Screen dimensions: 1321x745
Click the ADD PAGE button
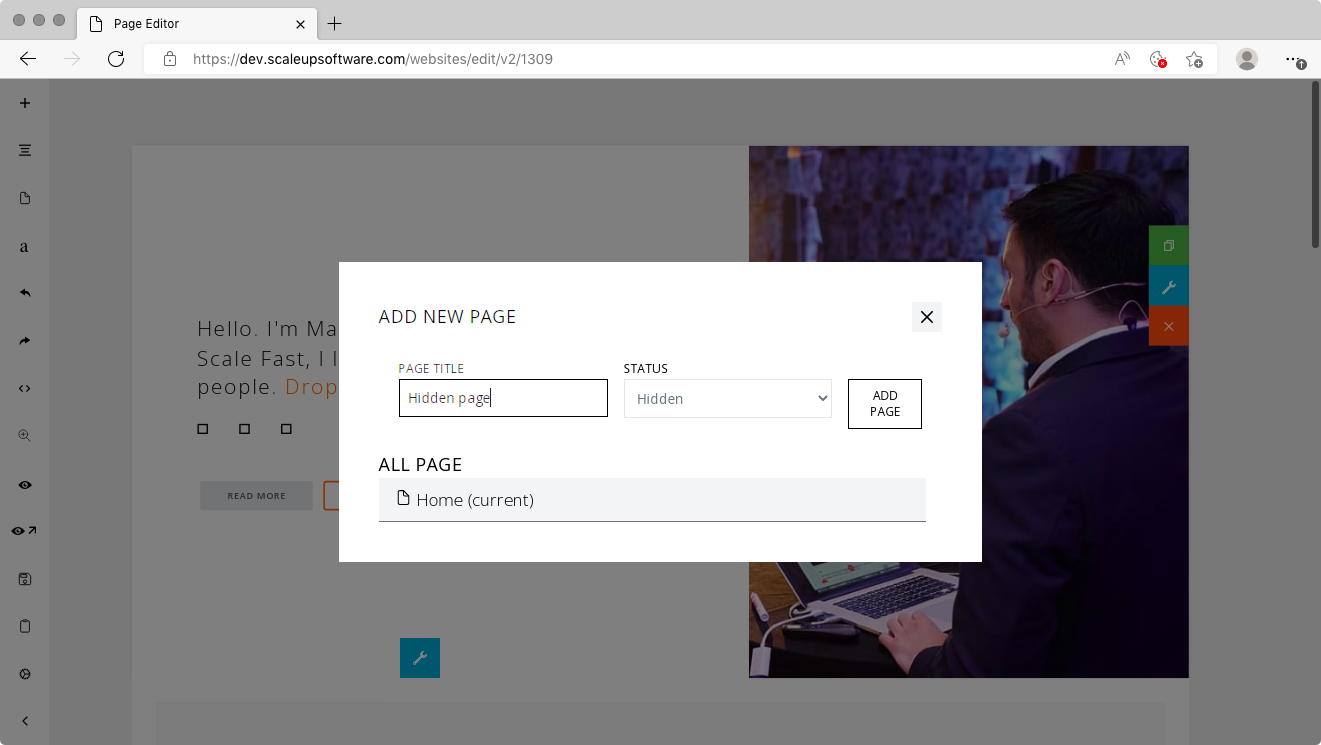point(885,404)
